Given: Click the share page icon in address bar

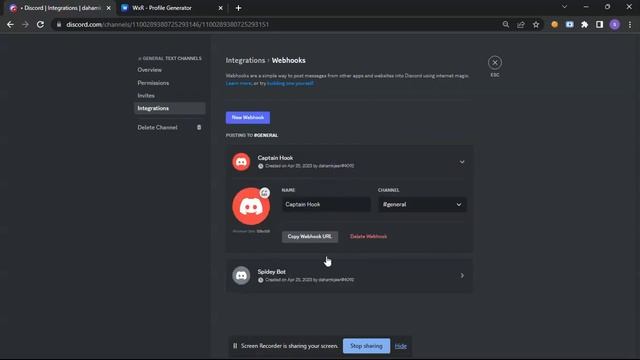Looking at the screenshot, I should click(x=521, y=24).
